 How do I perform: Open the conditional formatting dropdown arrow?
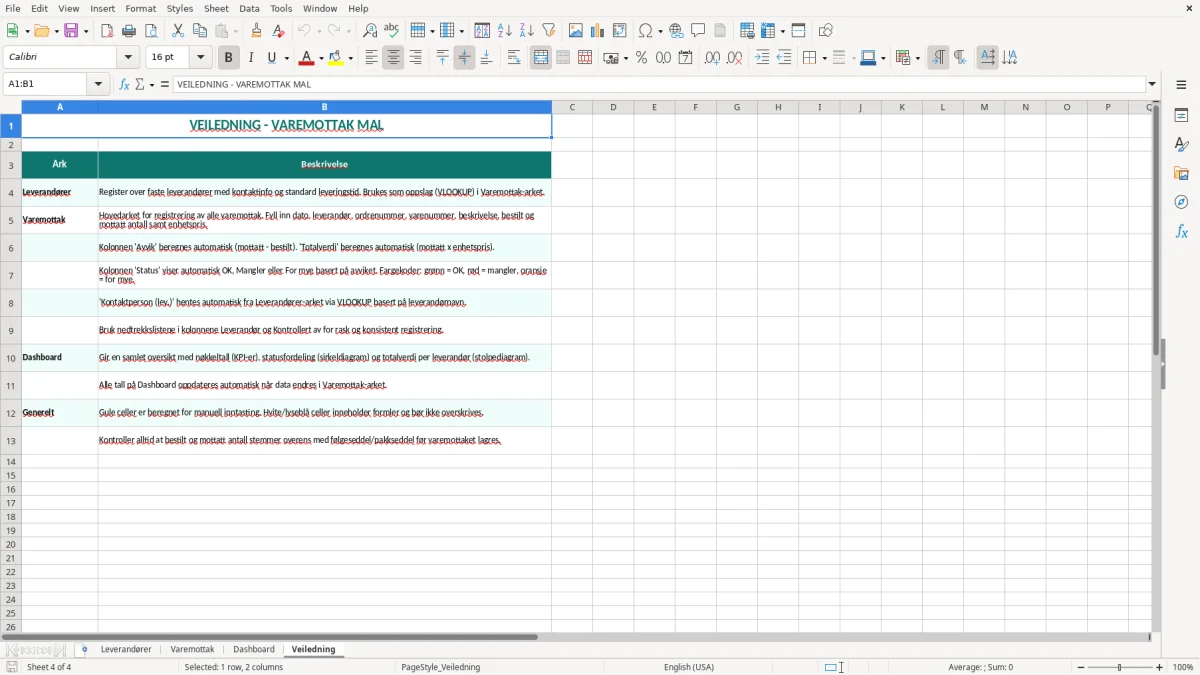tap(917, 58)
